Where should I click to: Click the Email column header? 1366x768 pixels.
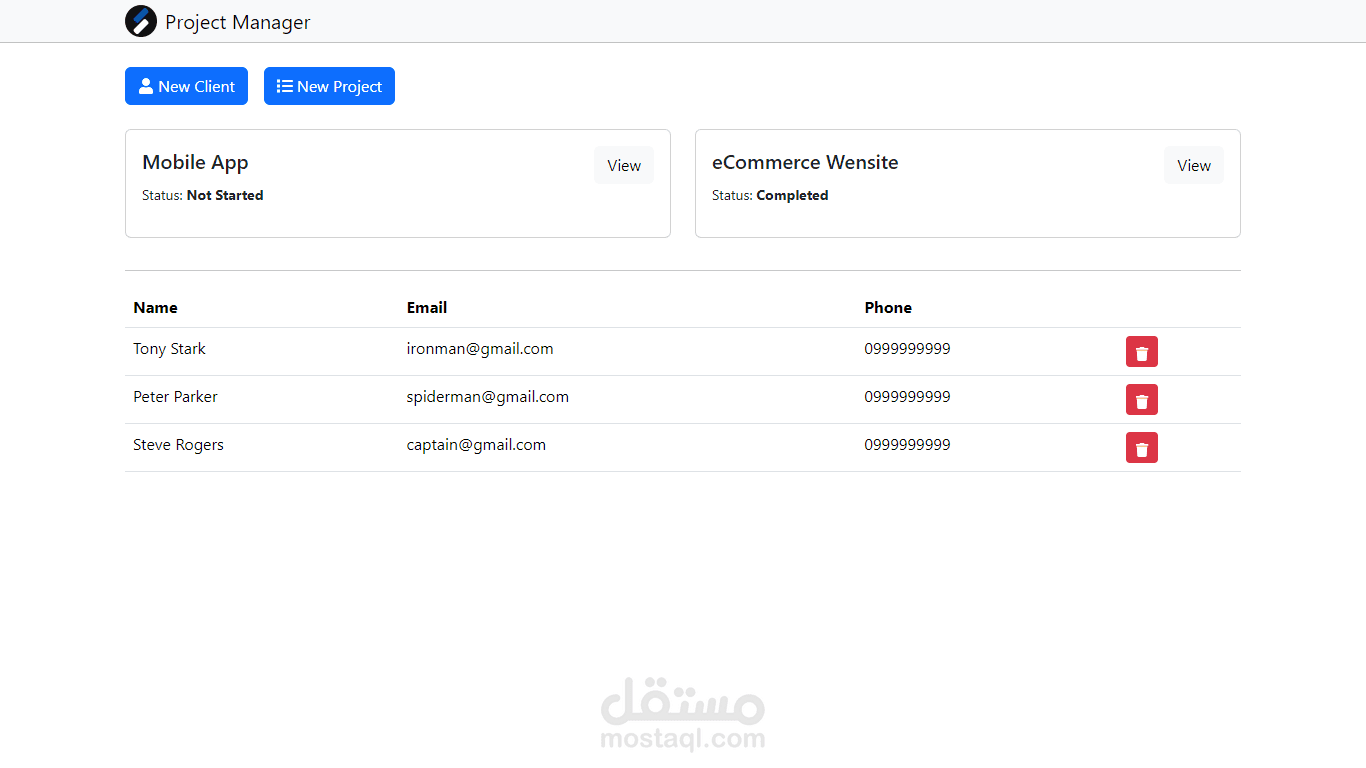pyautogui.click(x=427, y=308)
